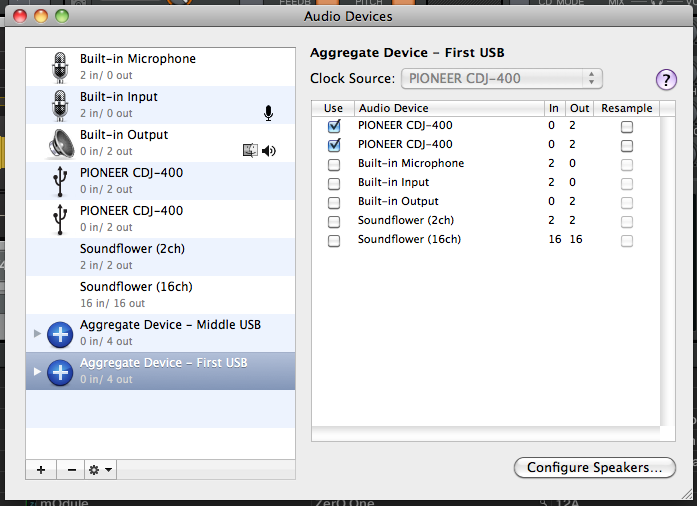Click the Built-in Microphone device icon

tap(61, 68)
